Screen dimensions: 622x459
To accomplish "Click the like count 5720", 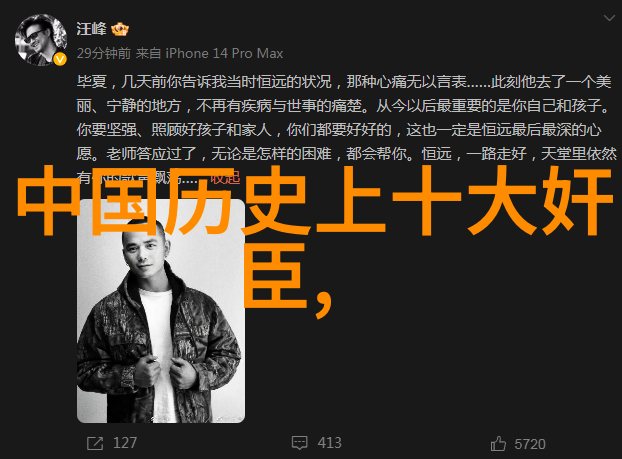I will pyautogui.click(x=530, y=444).
